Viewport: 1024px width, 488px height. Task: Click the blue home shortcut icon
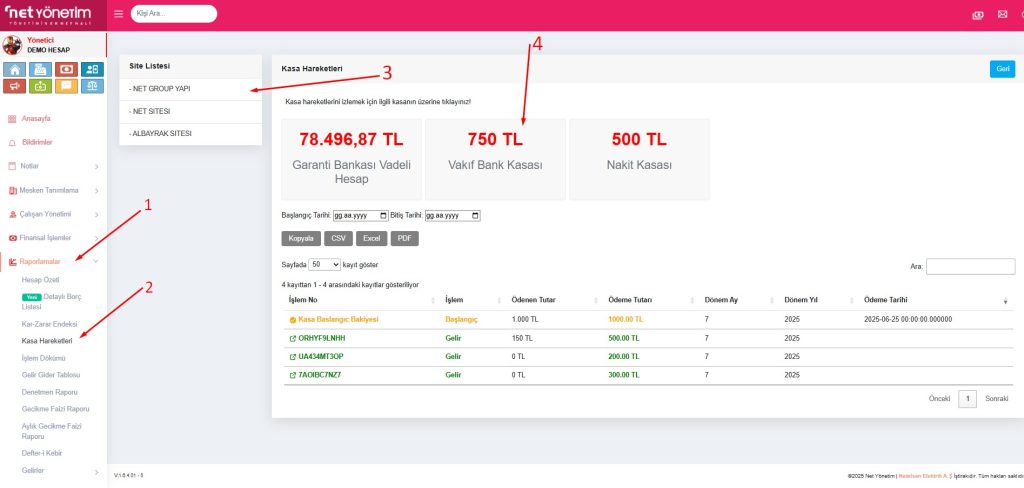coord(15,69)
